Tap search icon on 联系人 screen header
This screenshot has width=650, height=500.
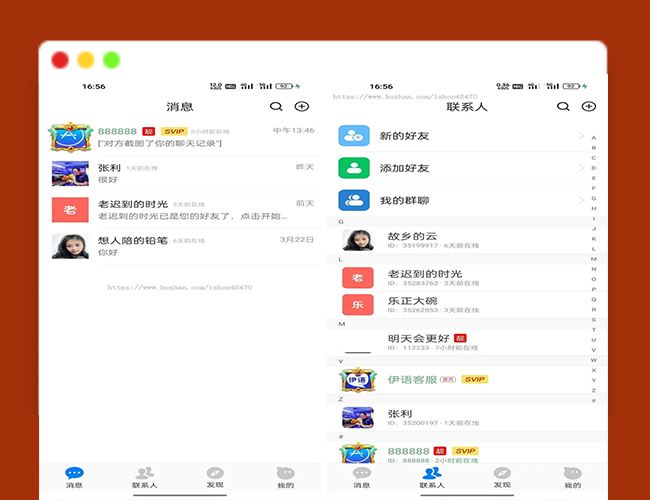[x=563, y=106]
